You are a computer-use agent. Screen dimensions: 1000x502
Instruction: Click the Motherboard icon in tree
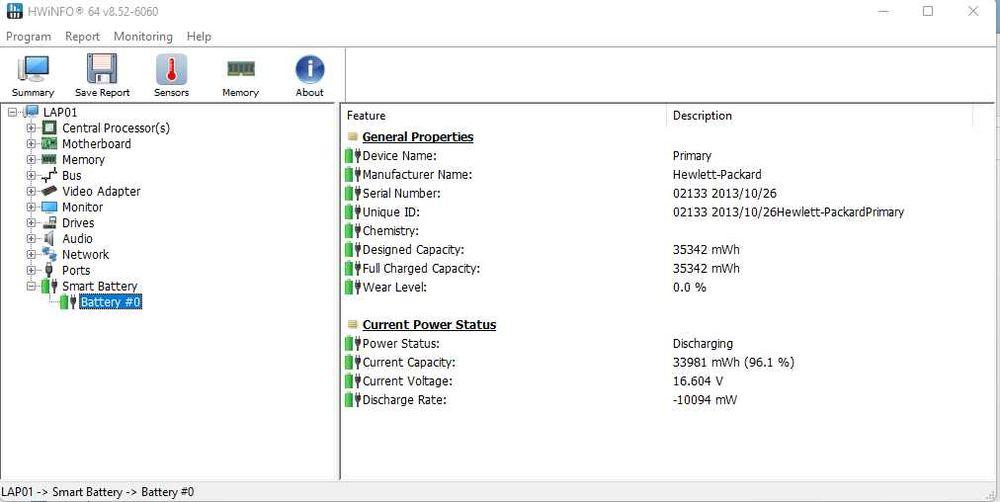pyautogui.click(x=49, y=144)
